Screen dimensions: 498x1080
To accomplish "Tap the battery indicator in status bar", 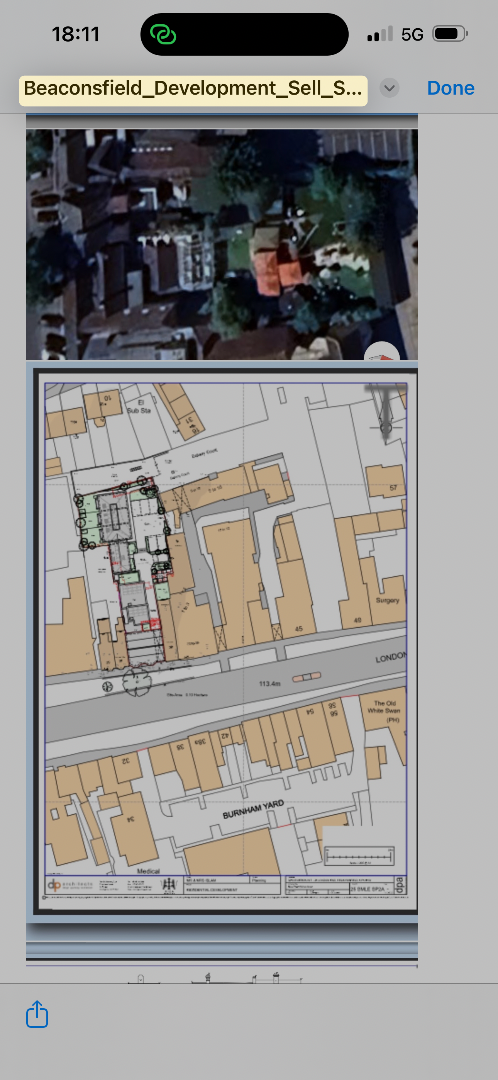I will (x=450, y=34).
